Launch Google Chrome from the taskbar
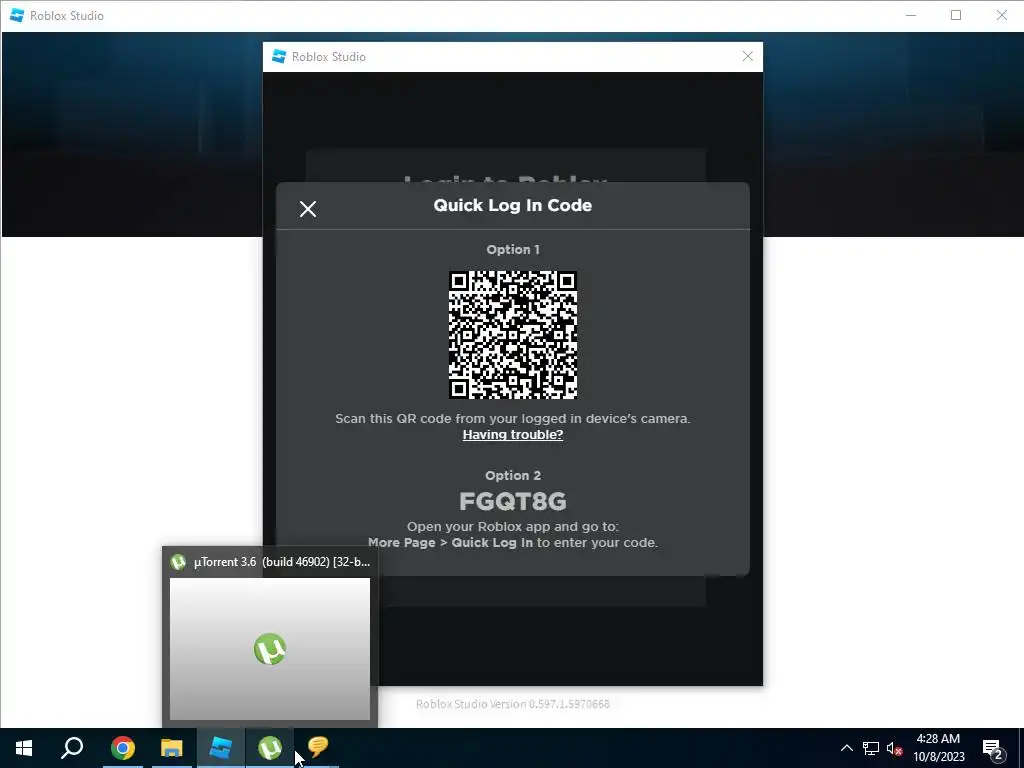This screenshot has height=768, width=1024. coord(123,748)
